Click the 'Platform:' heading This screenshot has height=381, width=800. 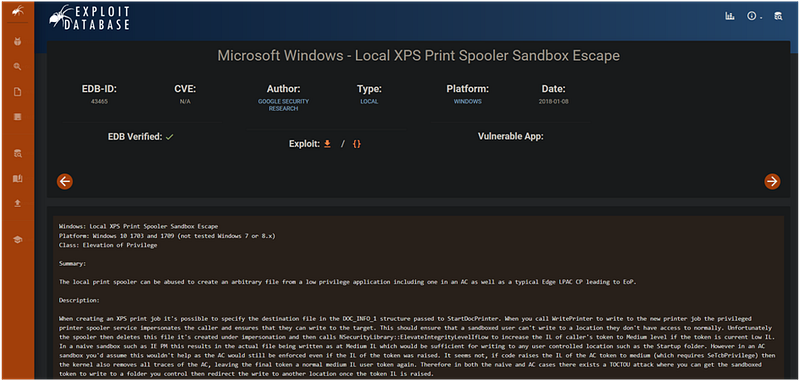[468, 89]
